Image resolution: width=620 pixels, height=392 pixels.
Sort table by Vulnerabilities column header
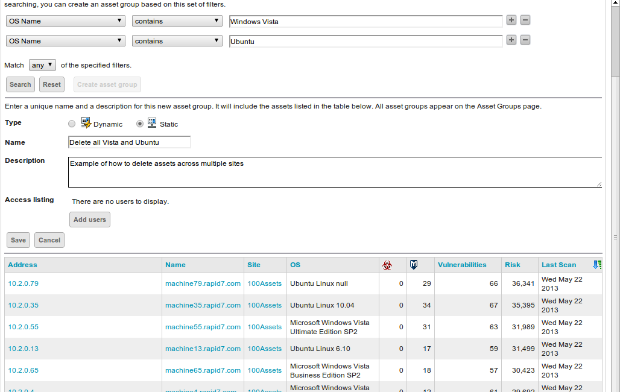tap(462, 265)
